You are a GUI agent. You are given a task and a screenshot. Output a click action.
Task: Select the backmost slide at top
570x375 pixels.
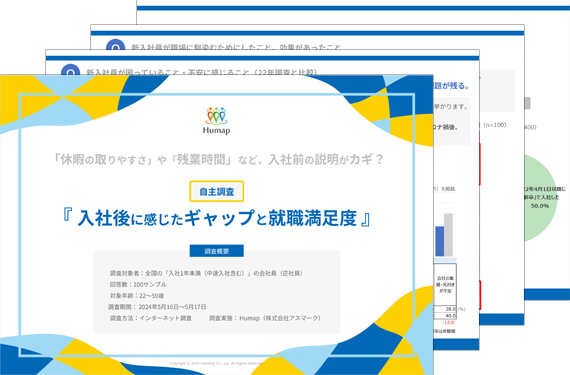point(353,12)
